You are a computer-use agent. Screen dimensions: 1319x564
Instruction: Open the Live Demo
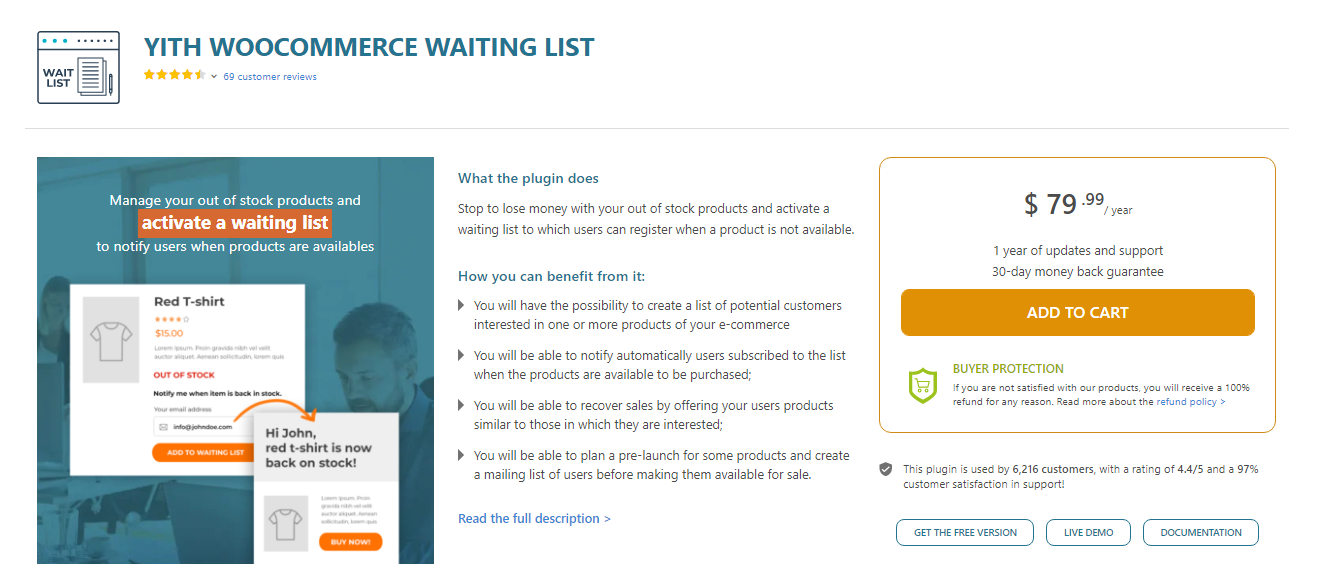1088,533
